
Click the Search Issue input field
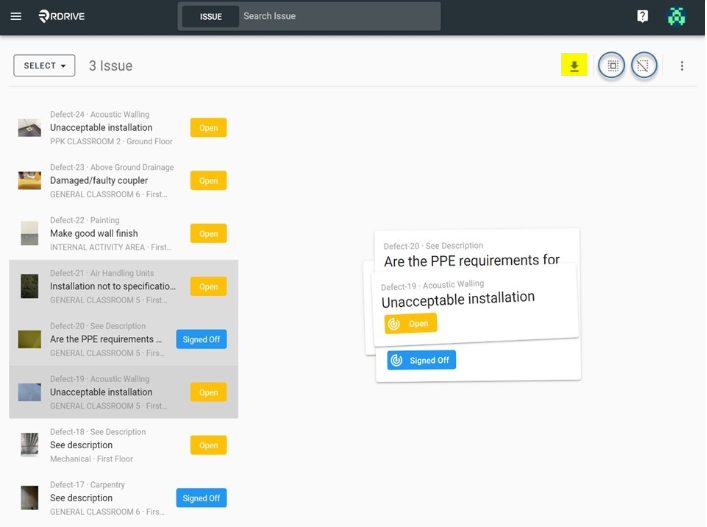339,16
